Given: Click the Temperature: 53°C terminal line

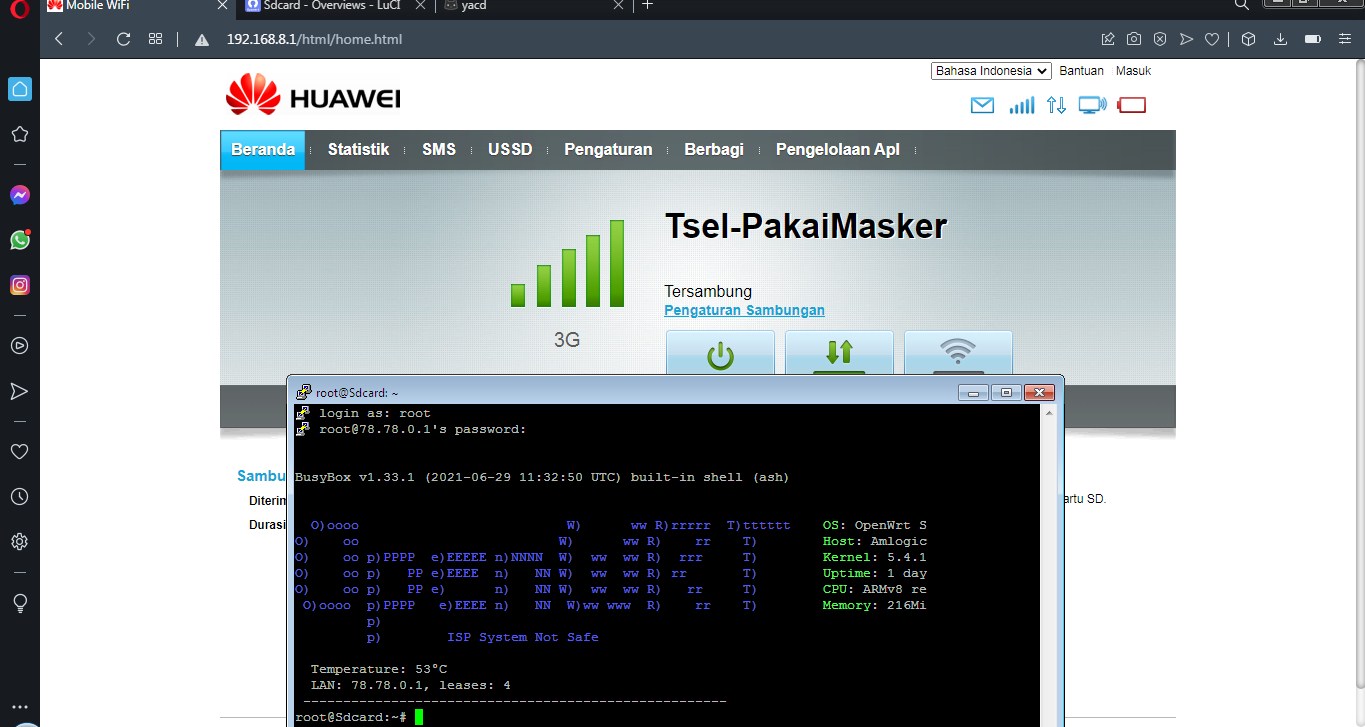Looking at the screenshot, I should 379,669.
